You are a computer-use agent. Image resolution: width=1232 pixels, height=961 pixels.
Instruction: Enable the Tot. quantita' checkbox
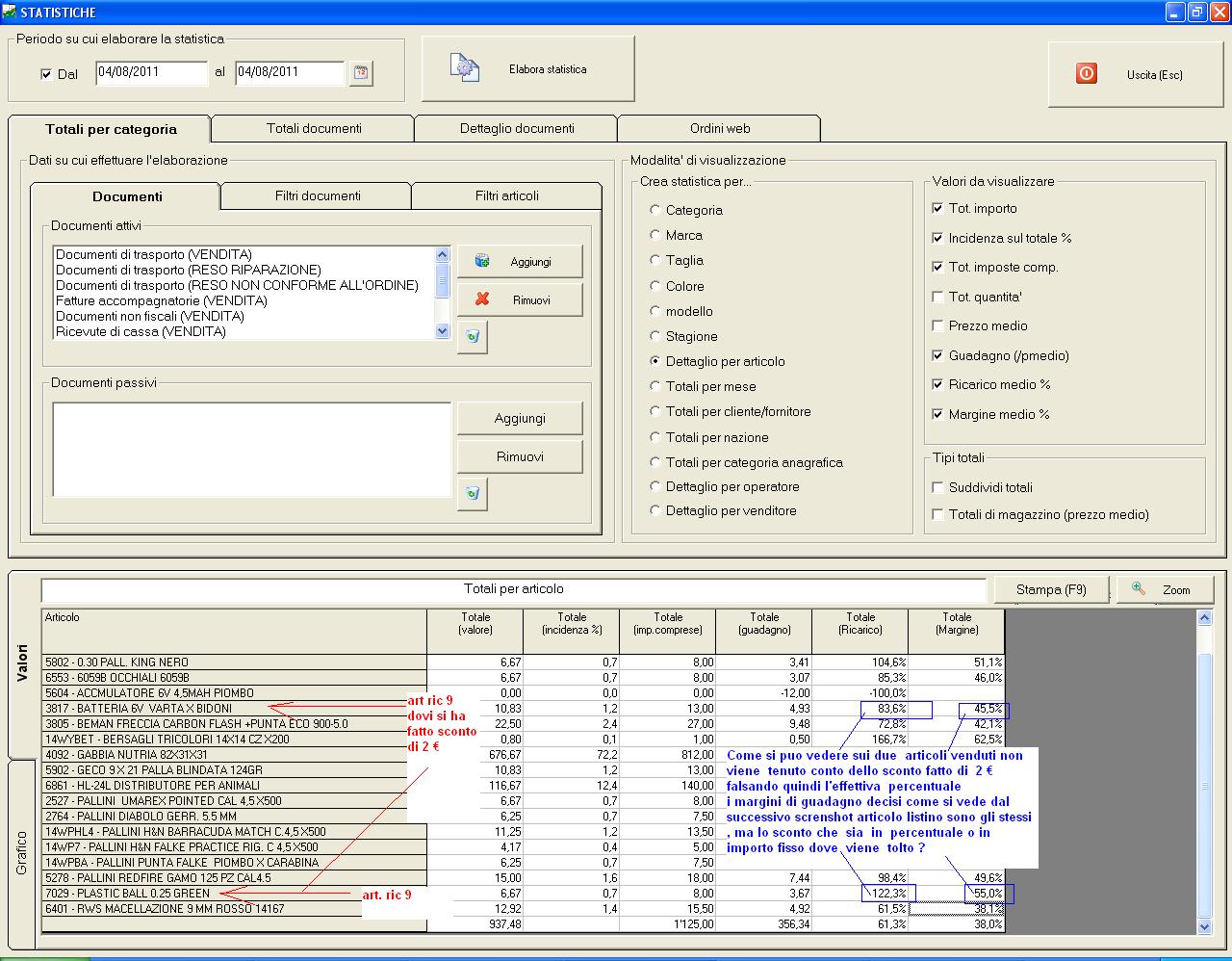coord(938,297)
